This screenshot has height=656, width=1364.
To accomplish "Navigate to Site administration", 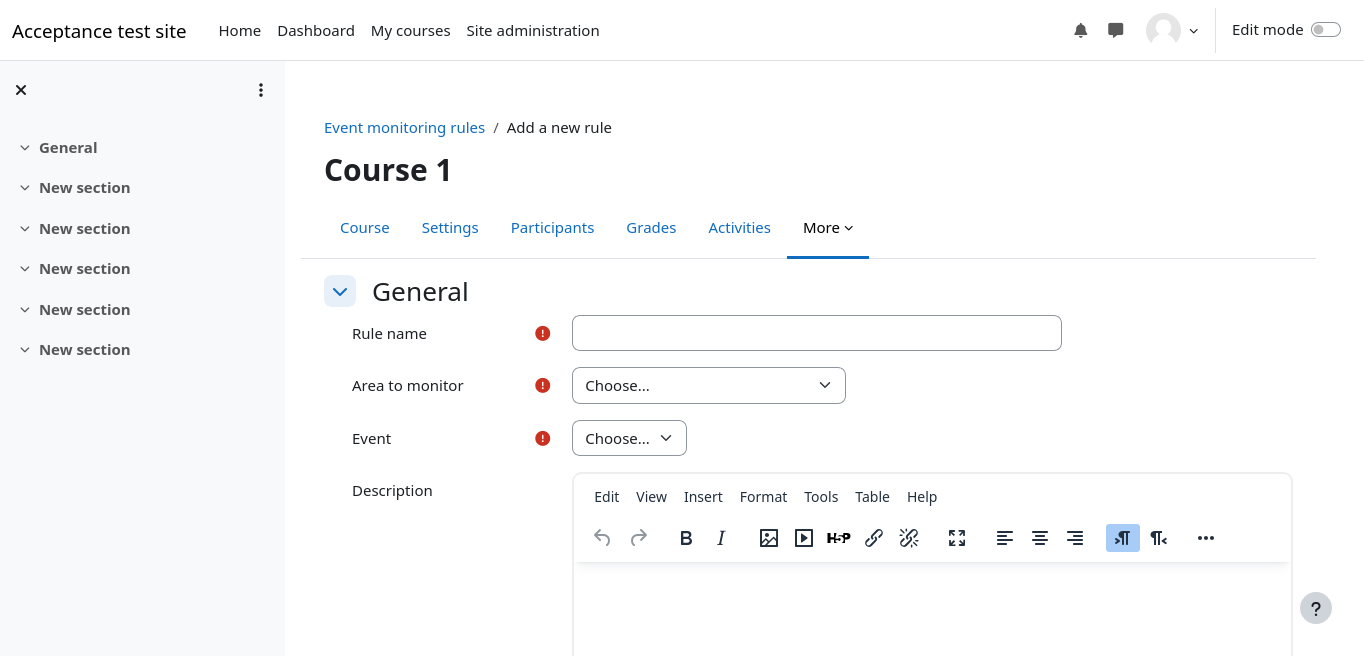I will (532, 31).
